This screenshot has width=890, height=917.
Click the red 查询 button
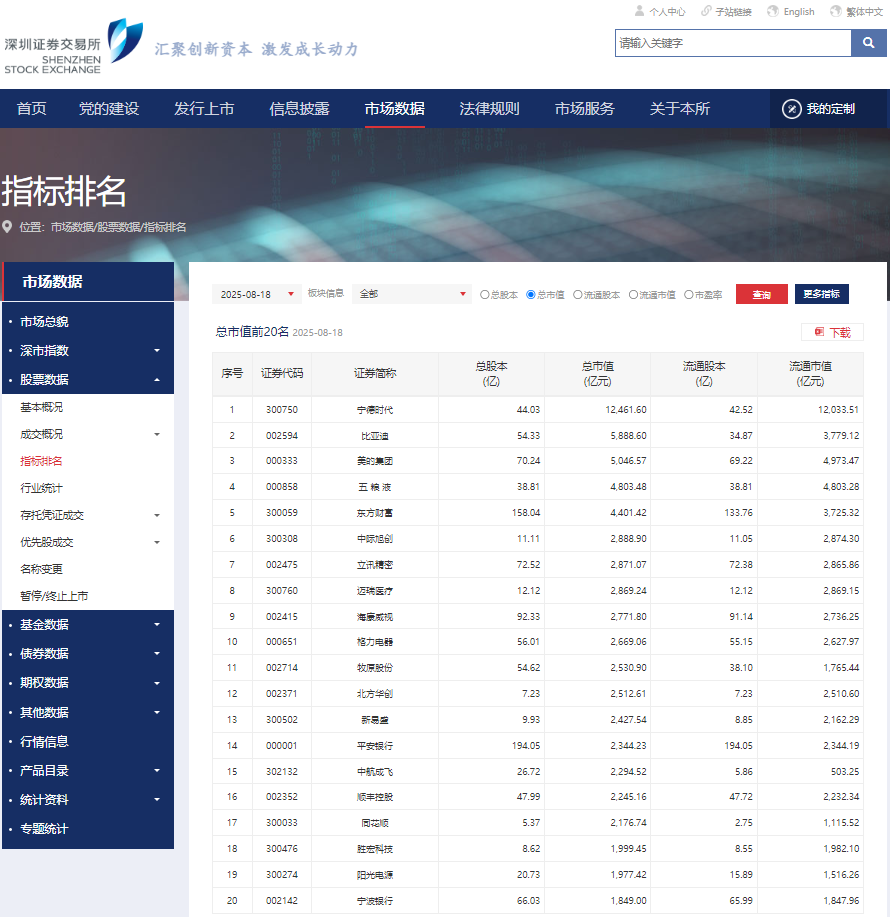(761, 294)
